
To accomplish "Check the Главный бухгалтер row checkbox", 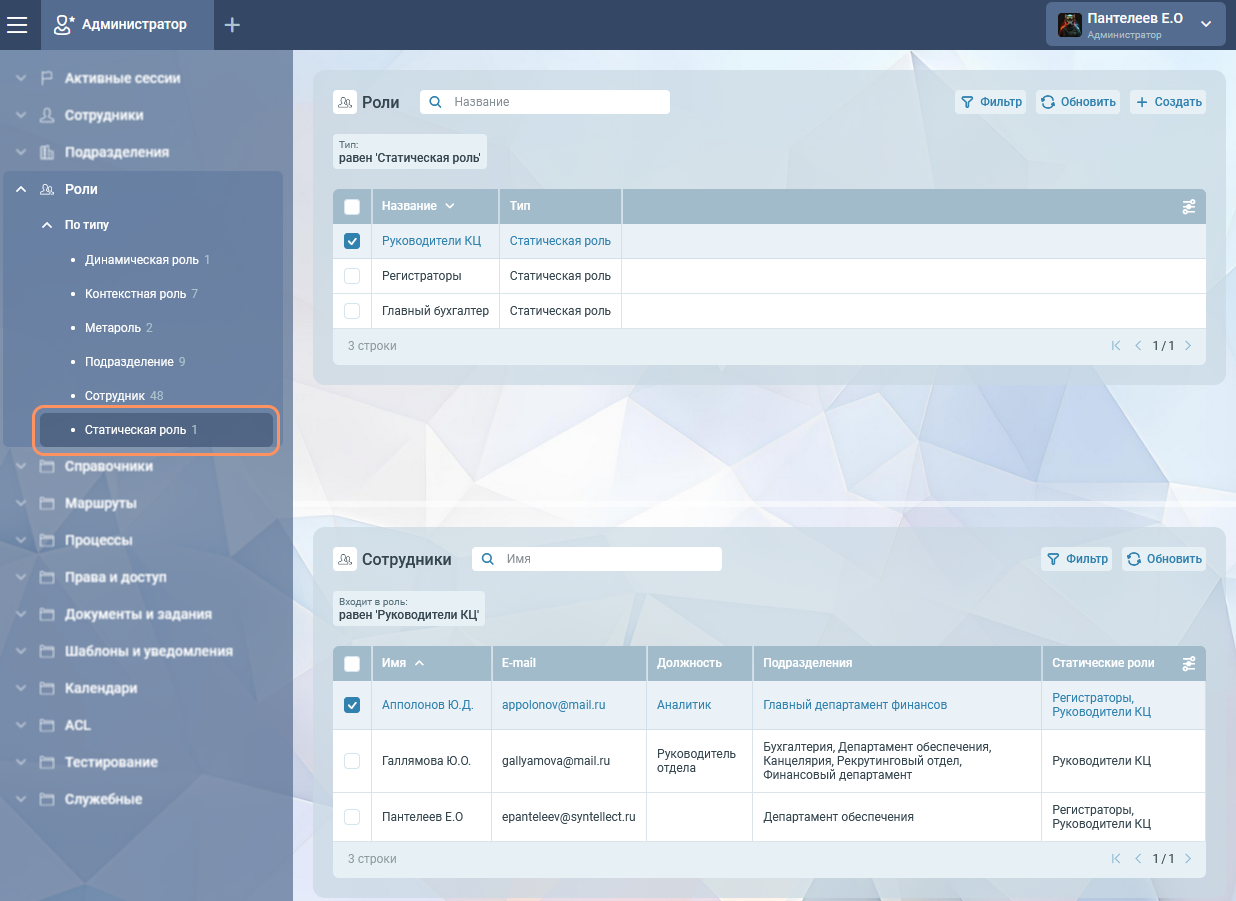I will [x=352, y=311].
